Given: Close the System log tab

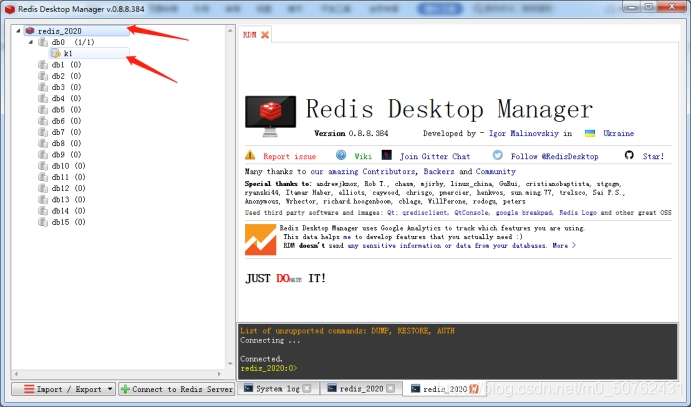Looking at the screenshot, I should click(307, 388).
